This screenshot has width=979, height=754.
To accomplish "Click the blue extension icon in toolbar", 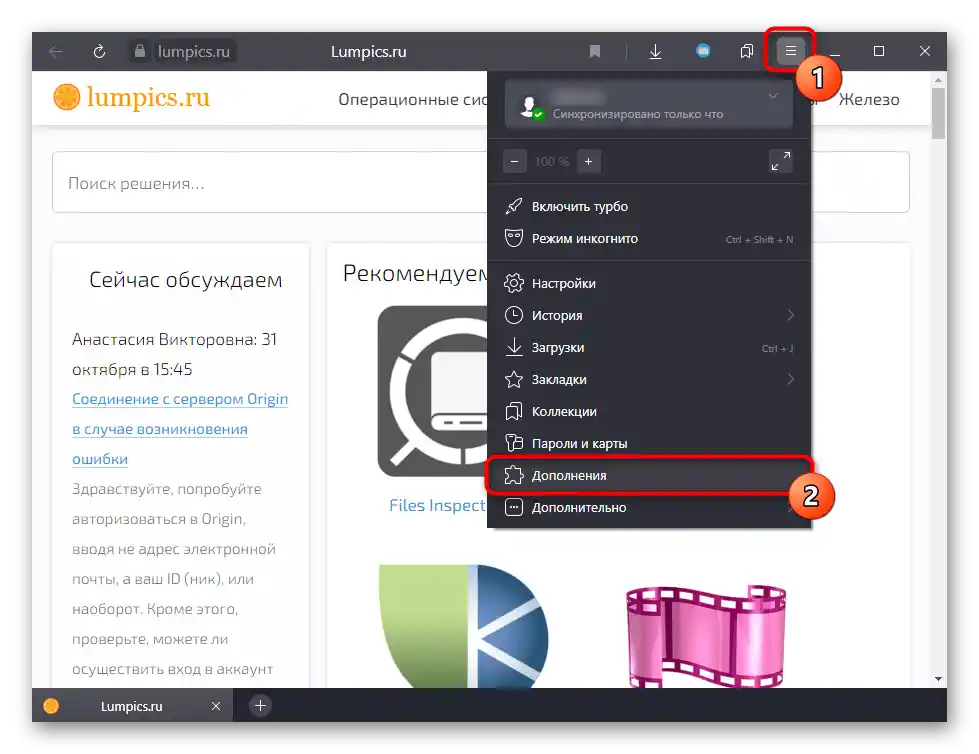I will pyautogui.click(x=702, y=51).
